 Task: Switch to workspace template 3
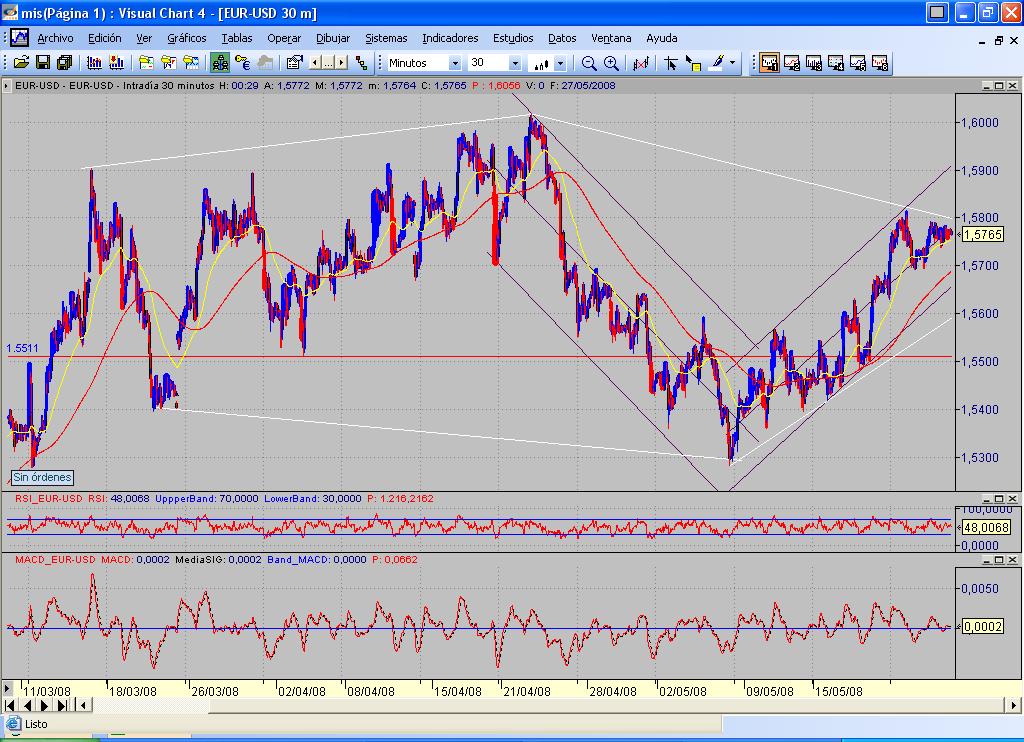coord(813,63)
